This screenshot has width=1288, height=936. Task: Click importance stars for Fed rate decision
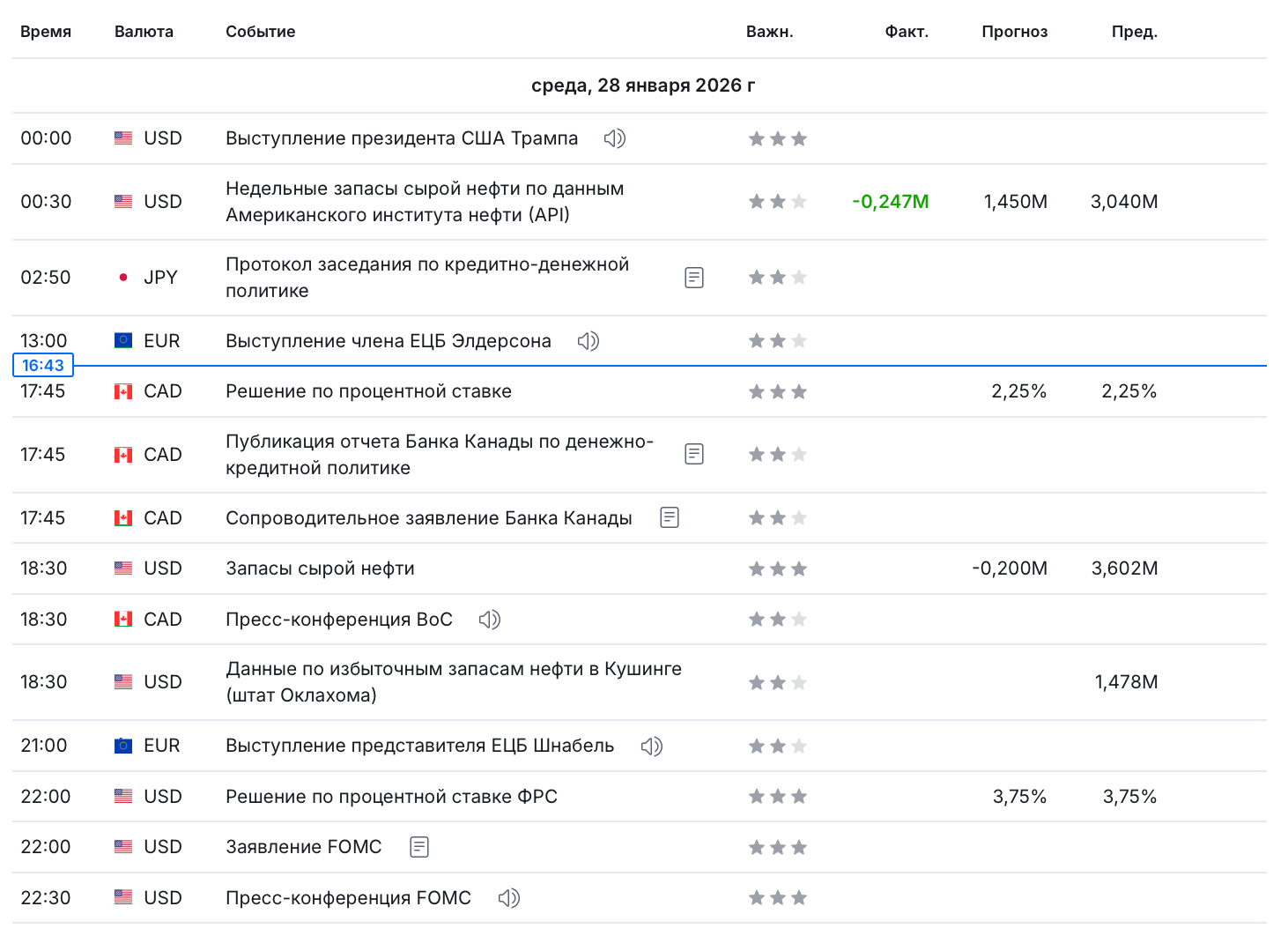777,797
